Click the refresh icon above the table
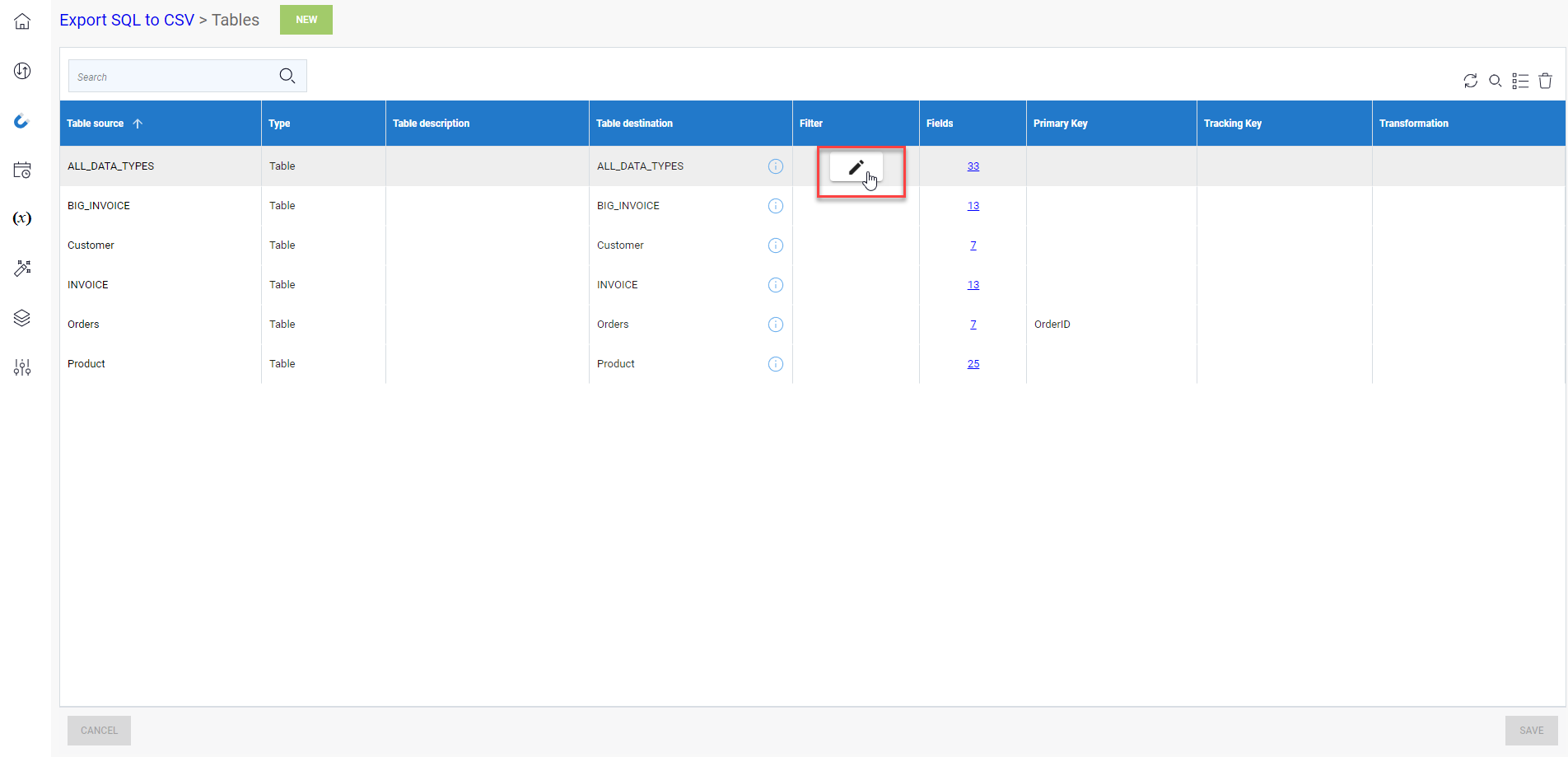 (1470, 81)
